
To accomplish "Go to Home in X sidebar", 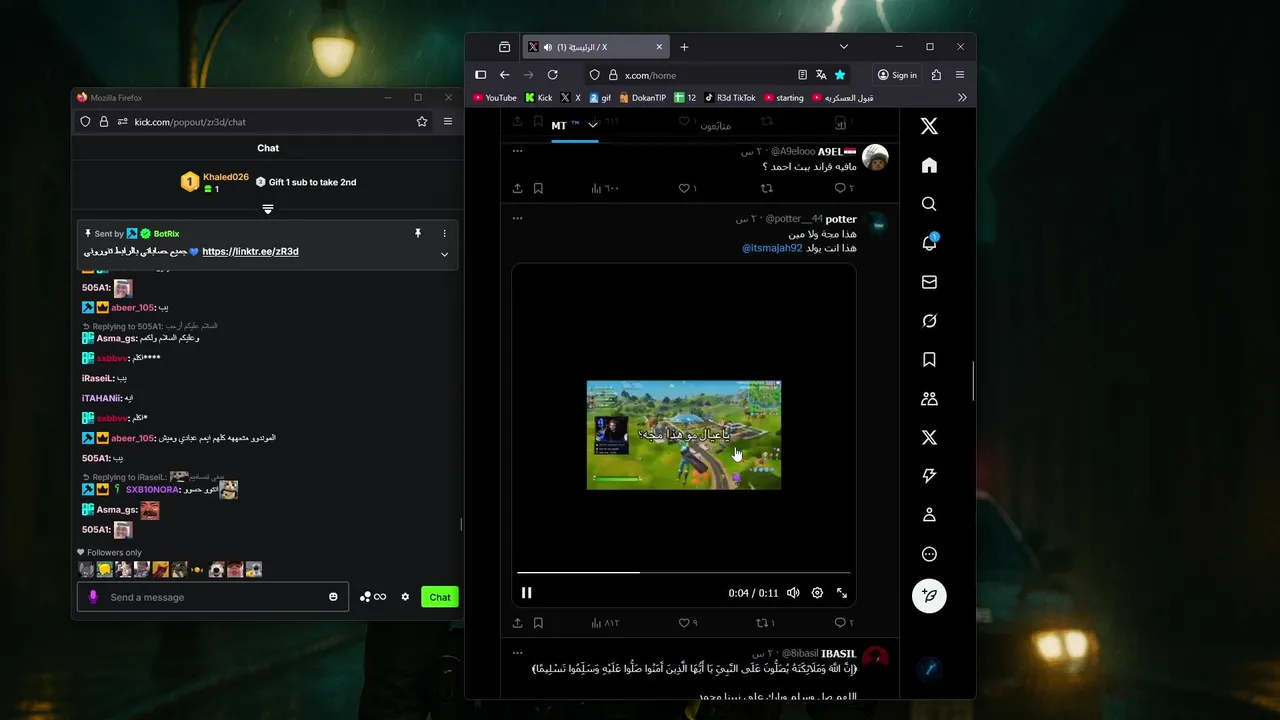I will (929, 165).
